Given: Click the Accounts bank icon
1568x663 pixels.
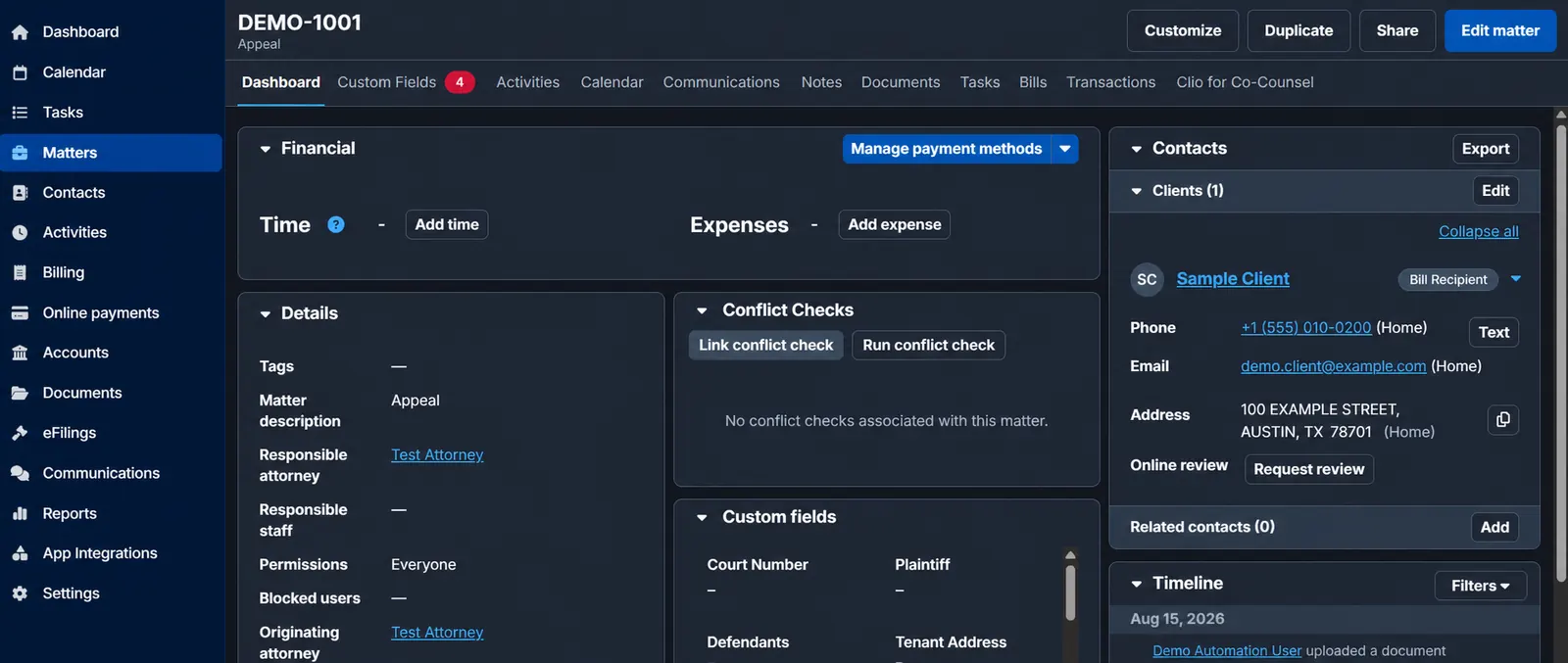Looking at the screenshot, I should coord(20,353).
